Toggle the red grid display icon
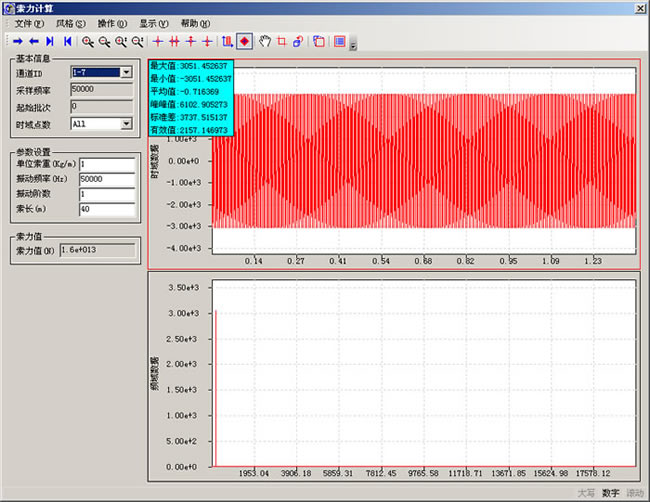Image resolution: width=650 pixels, height=502 pixels. [340, 41]
